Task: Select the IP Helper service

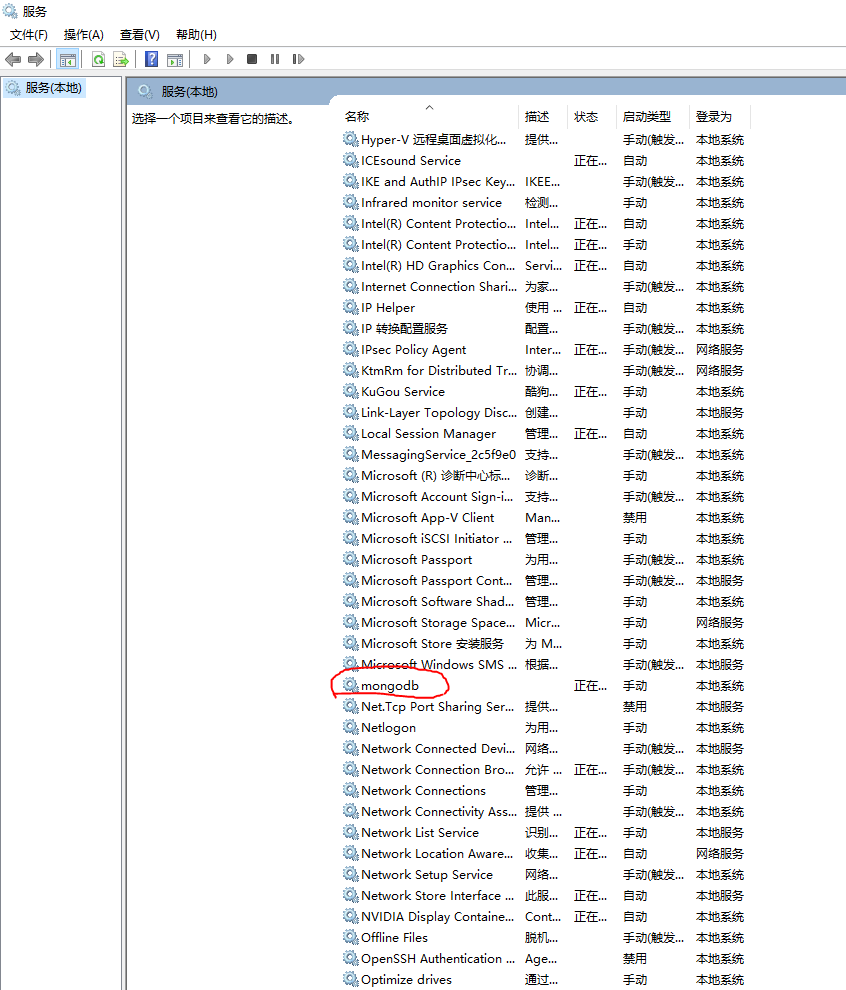Action: (543, 307)
